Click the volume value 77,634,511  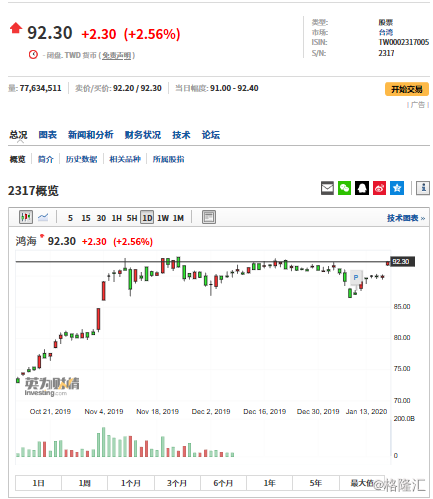point(41,88)
